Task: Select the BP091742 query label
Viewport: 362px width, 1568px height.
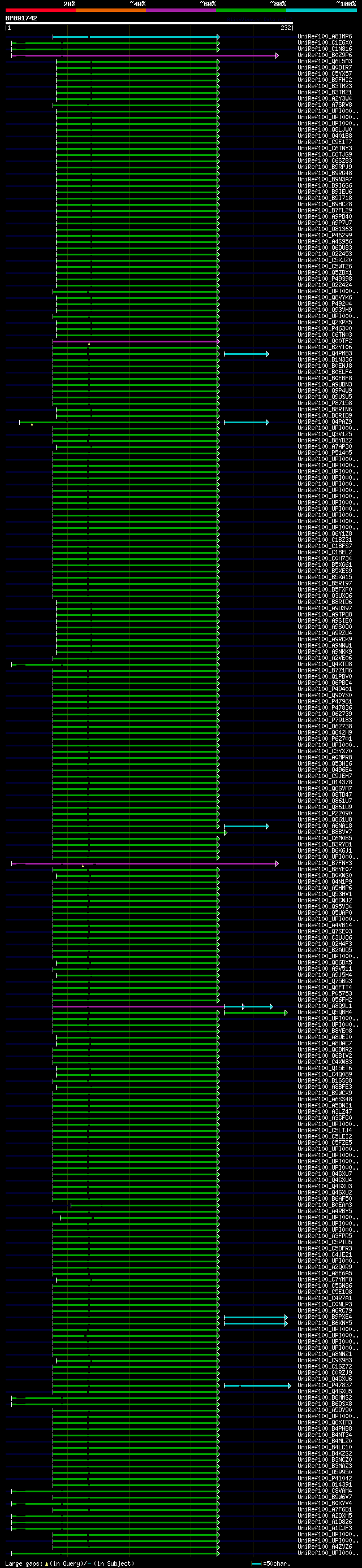Action: pyautogui.click(x=21, y=18)
